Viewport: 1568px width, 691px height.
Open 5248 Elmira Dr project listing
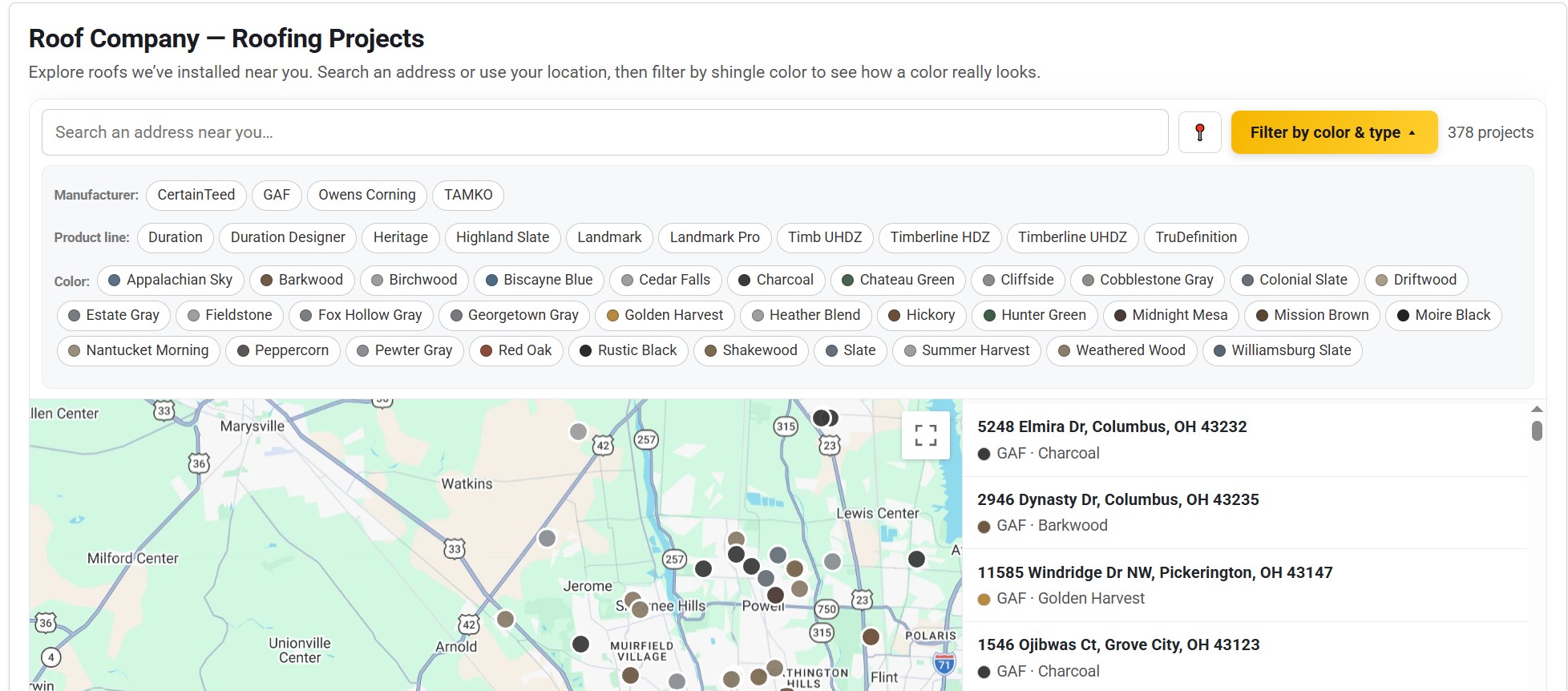point(1245,440)
